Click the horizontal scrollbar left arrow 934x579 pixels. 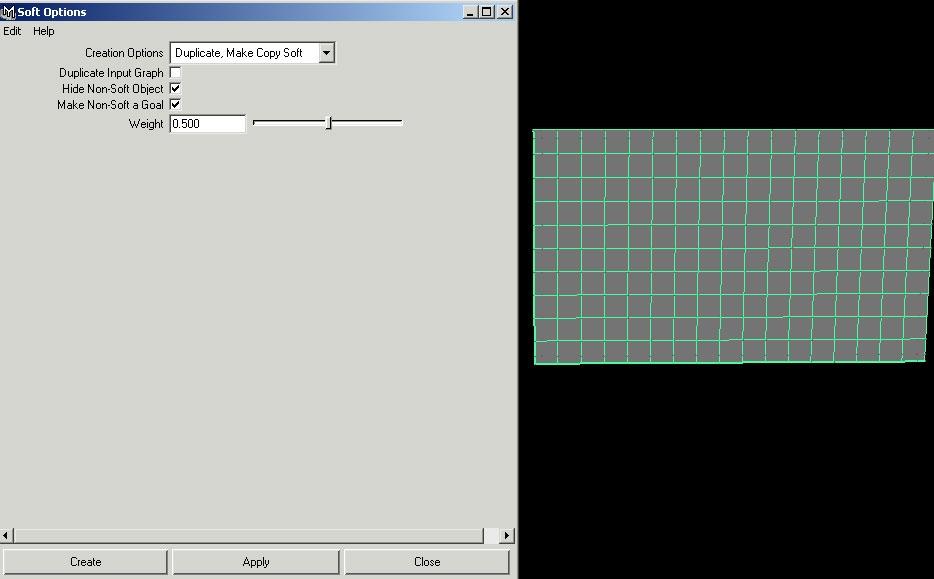pos(7,536)
